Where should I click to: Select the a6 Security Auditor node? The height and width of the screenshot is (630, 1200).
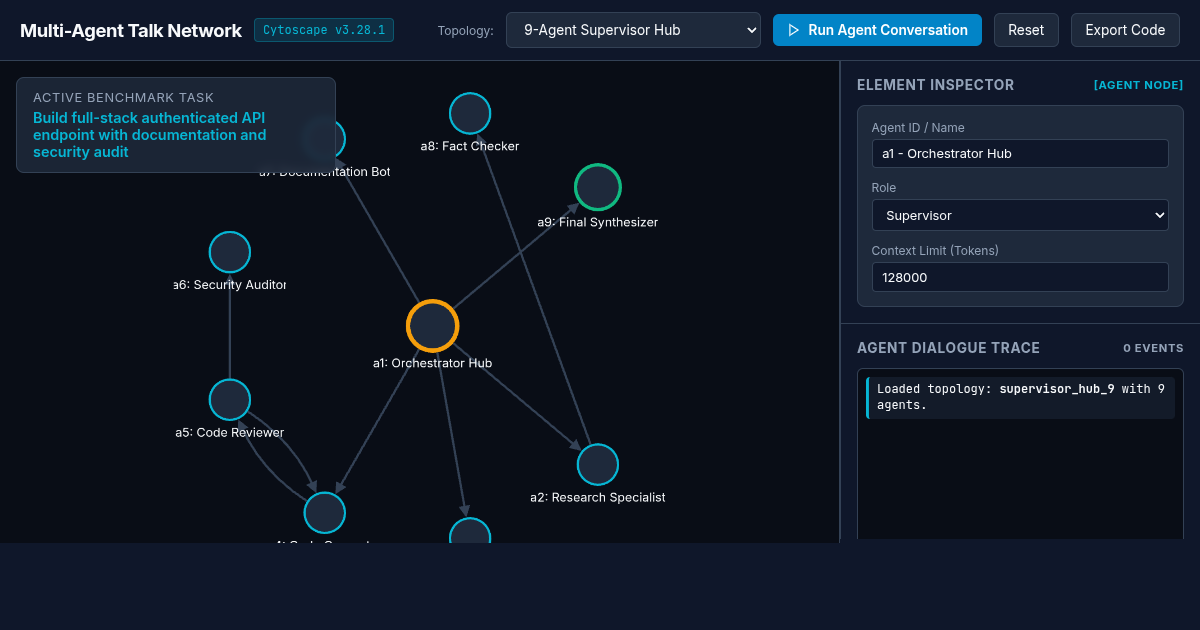[x=230, y=252]
